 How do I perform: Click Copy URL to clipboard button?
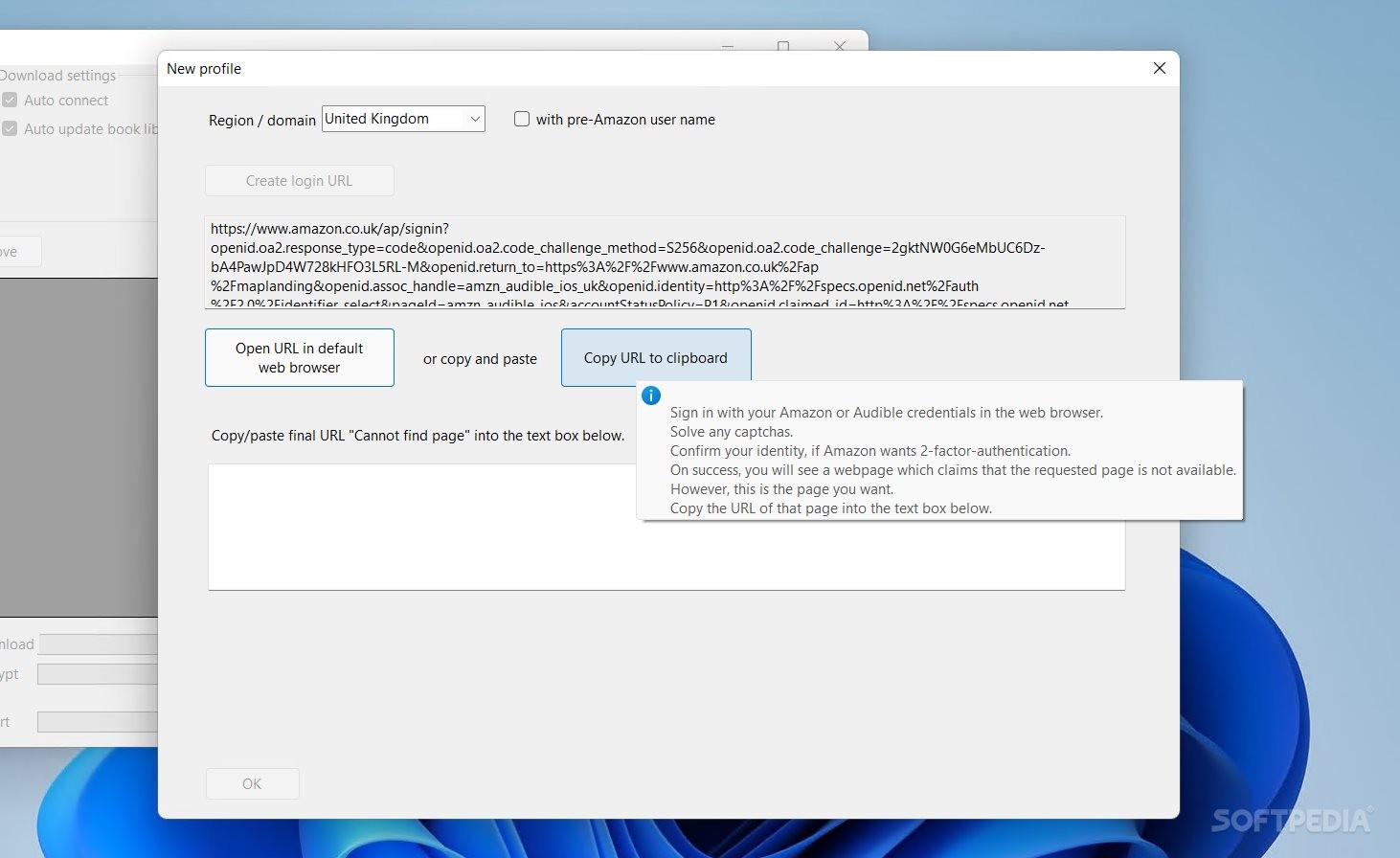656,358
